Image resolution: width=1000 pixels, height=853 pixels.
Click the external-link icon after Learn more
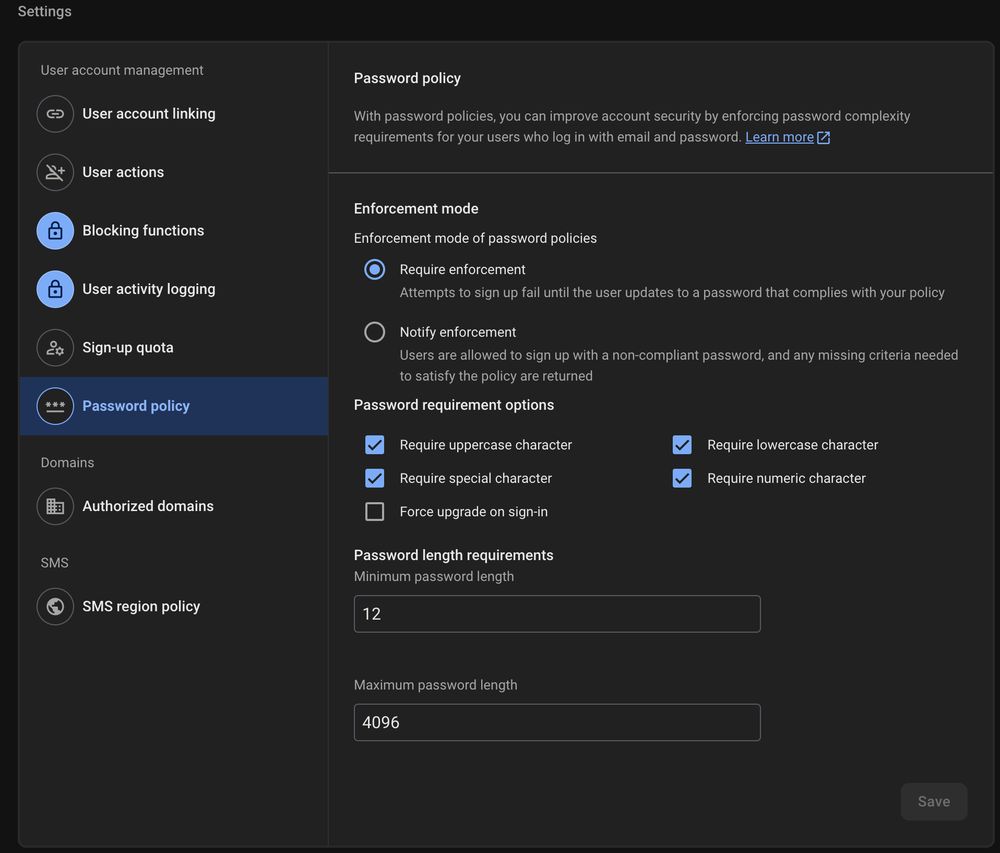point(823,138)
